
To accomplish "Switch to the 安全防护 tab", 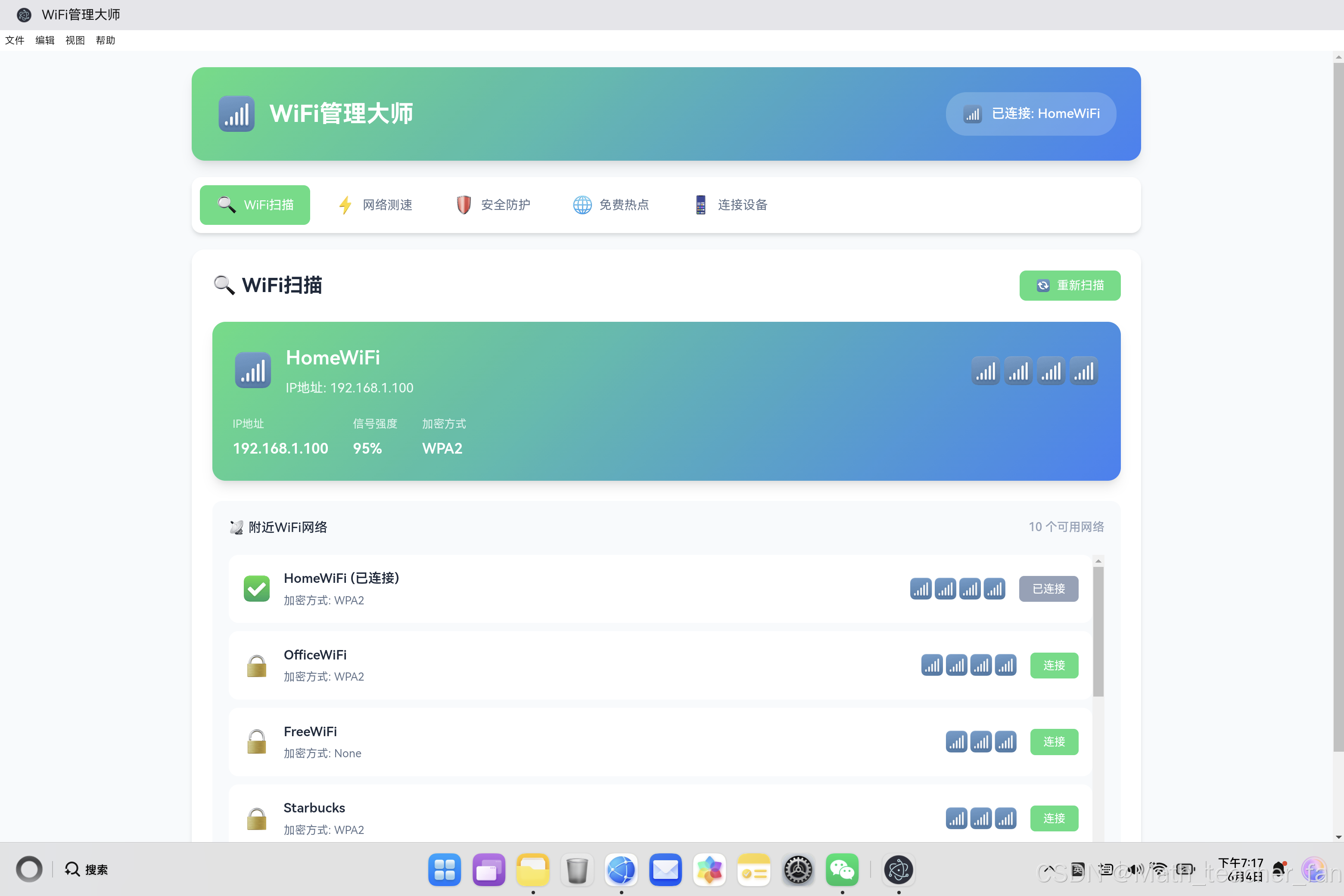I will click(x=493, y=205).
